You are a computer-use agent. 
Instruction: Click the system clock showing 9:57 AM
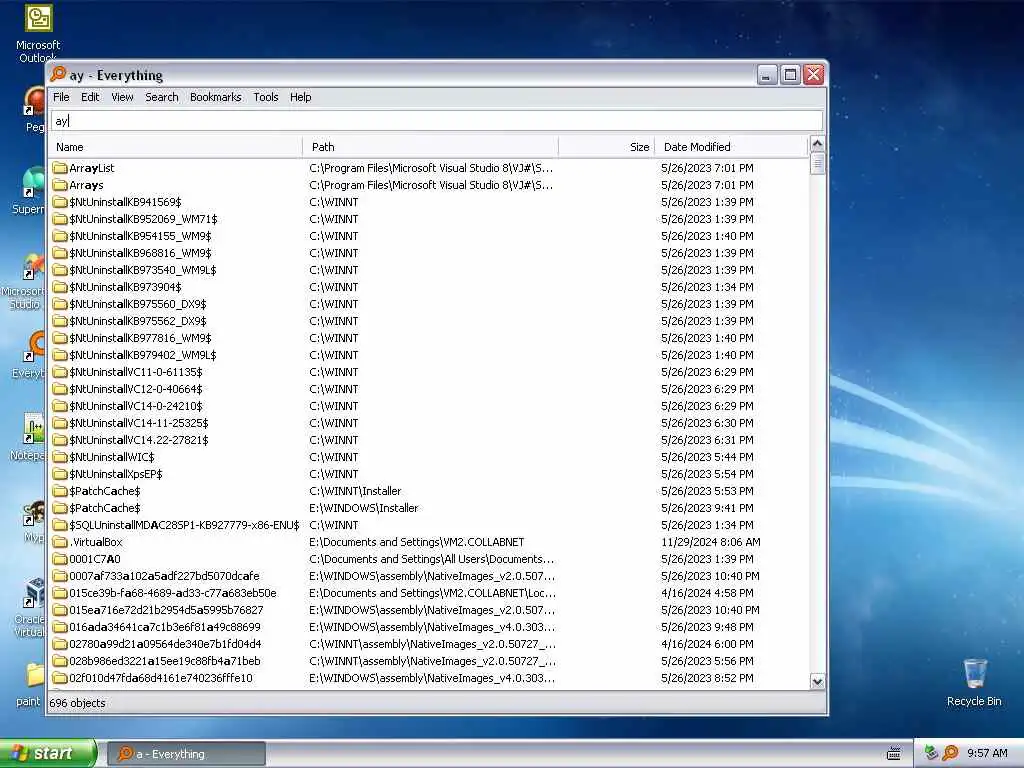pos(987,753)
